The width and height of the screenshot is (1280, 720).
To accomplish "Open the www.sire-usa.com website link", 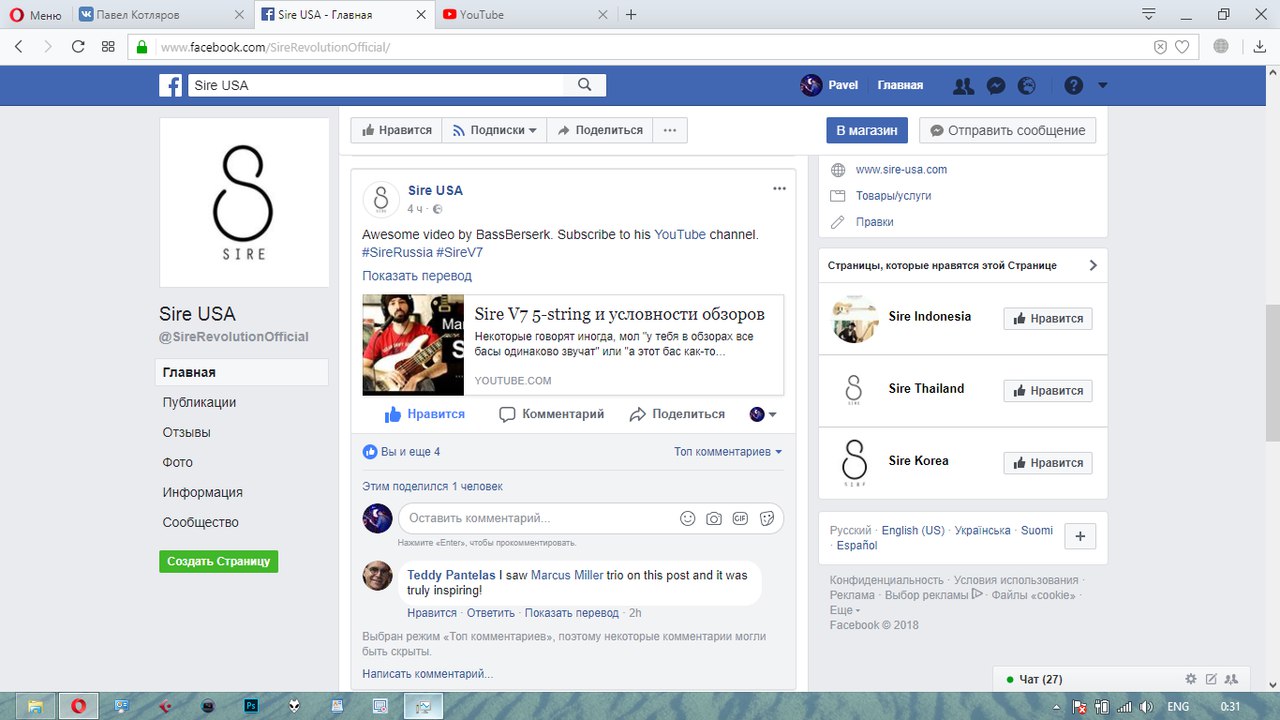I will (x=901, y=170).
